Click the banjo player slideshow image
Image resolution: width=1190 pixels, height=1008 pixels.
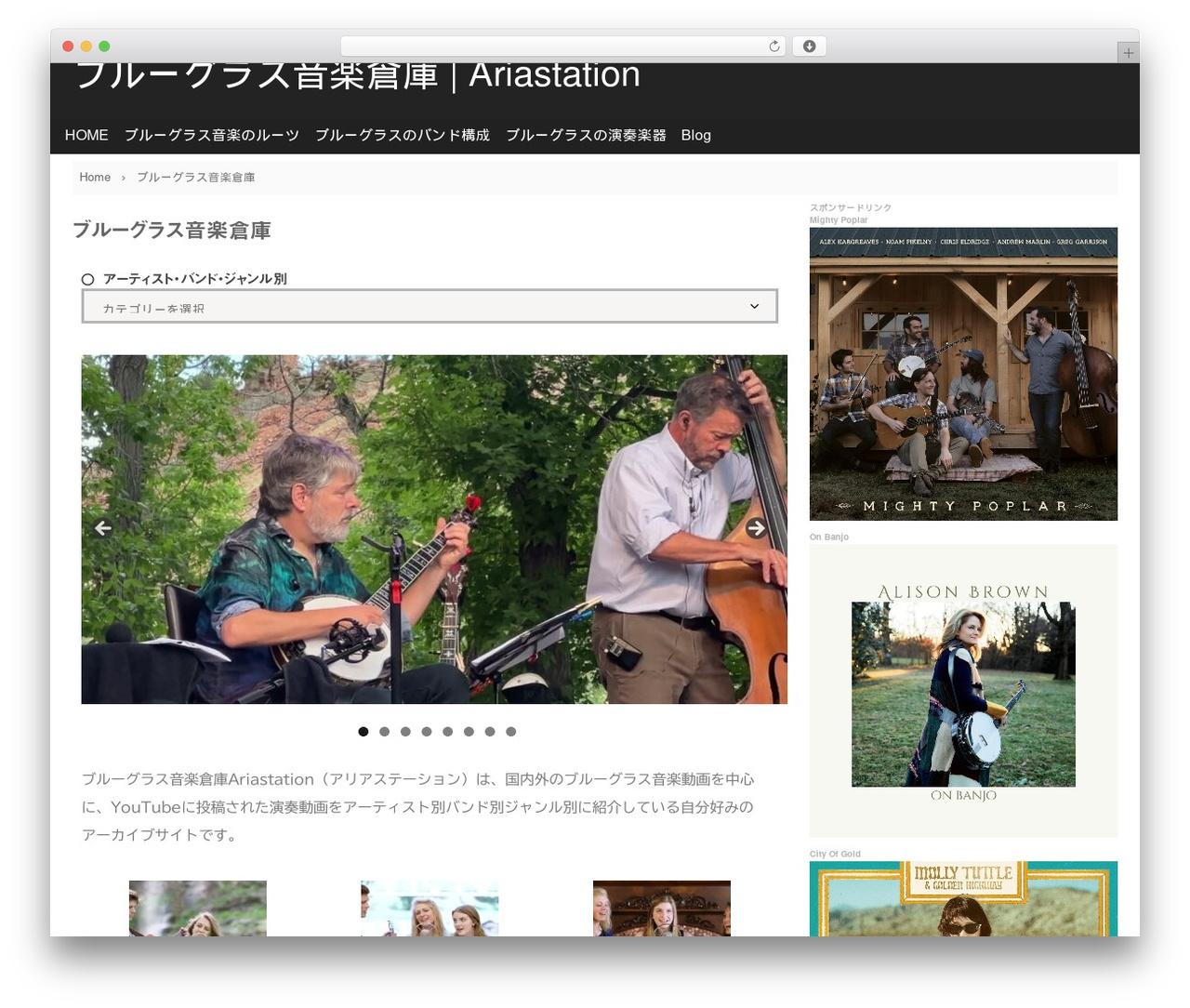point(434,529)
